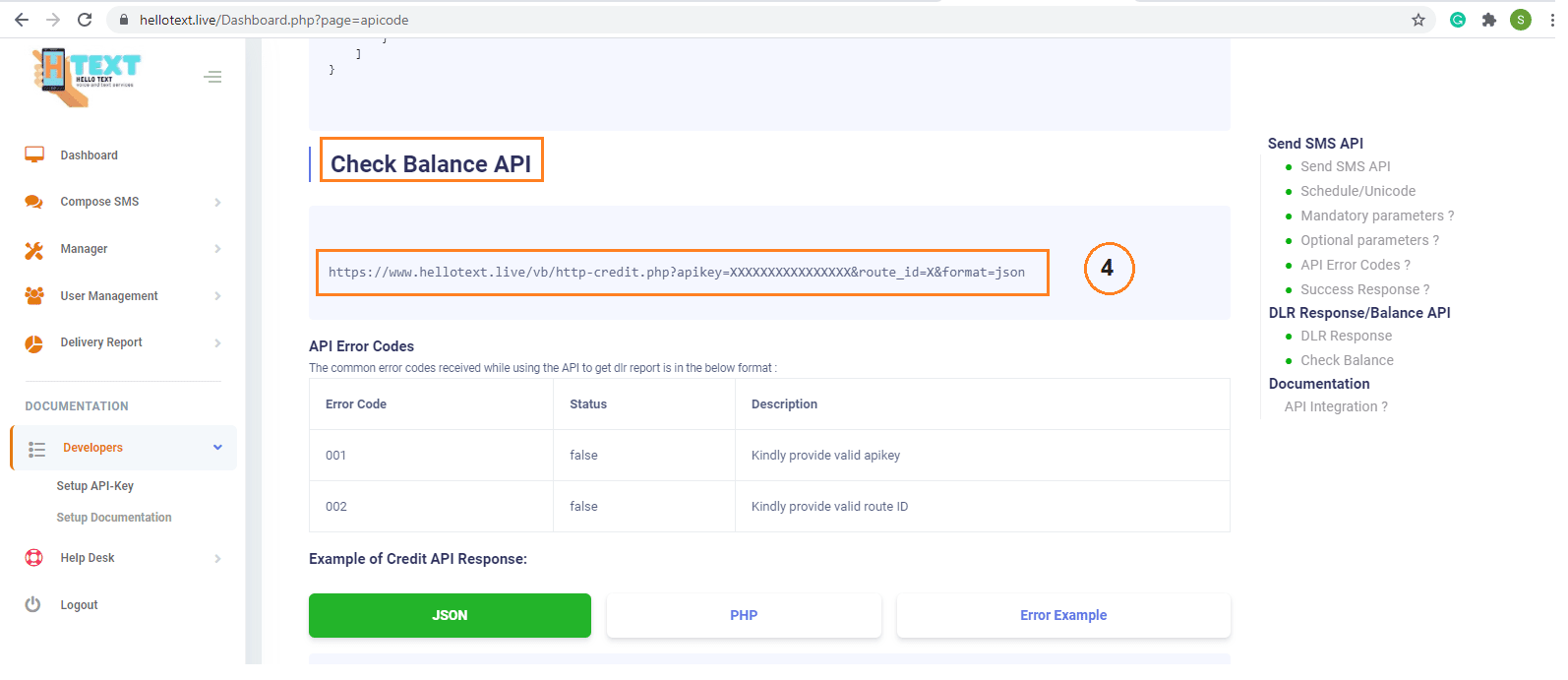Expand the Delivery Report submenu arrow
The height and width of the screenshot is (680, 1568).
(x=217, y=343)
